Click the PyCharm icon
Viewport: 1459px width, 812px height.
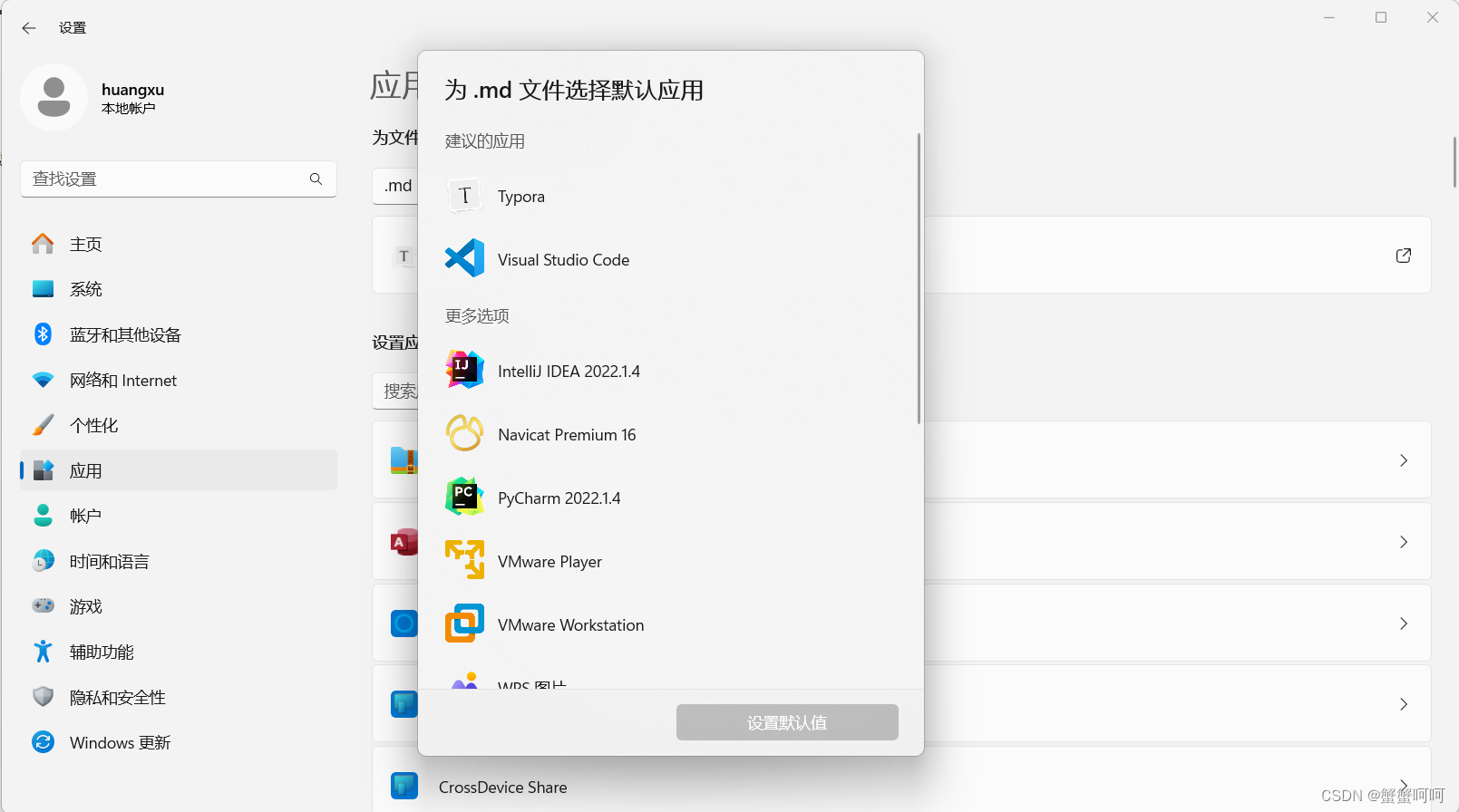click(x=464, y=497)
